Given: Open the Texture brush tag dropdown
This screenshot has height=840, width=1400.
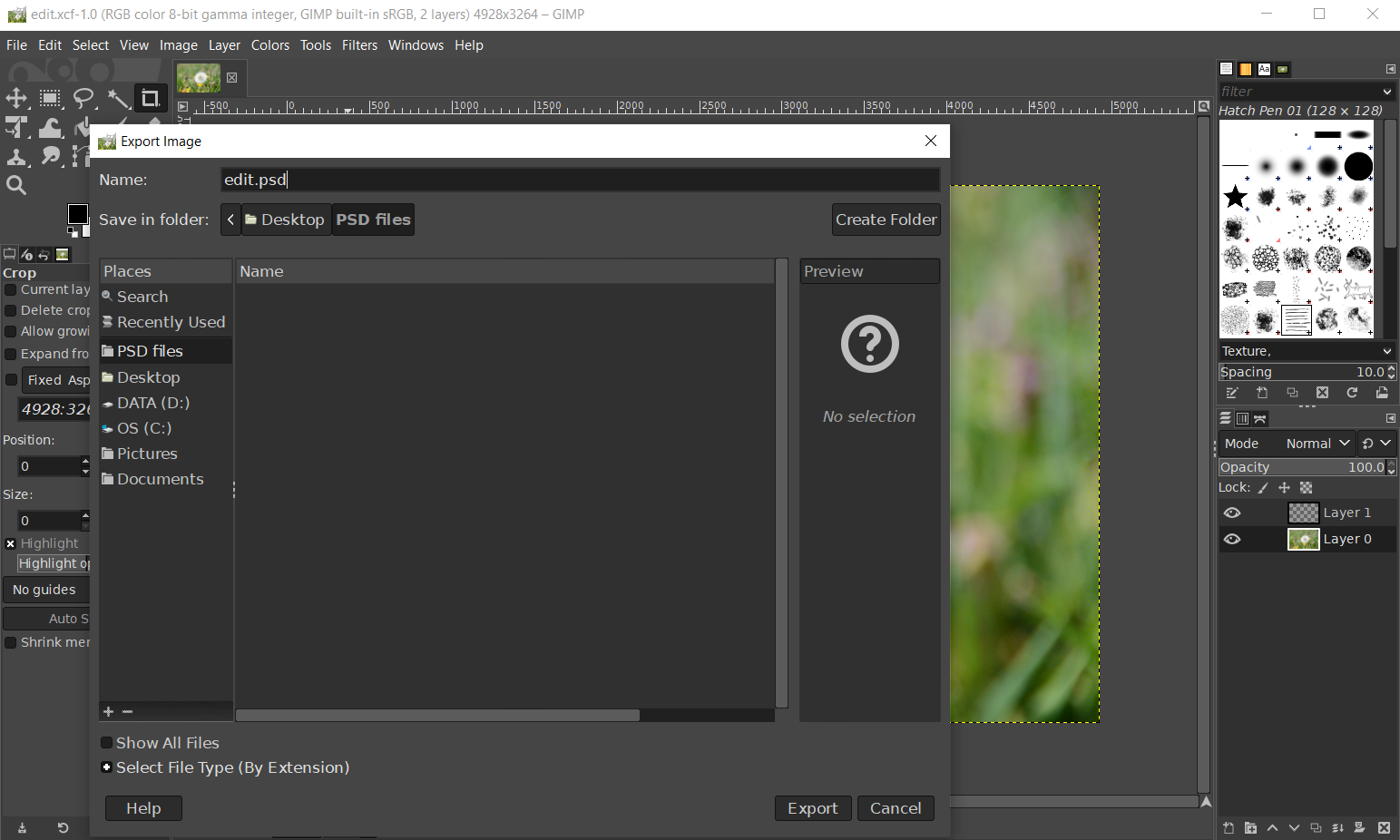Looking at the screenshot, I should click(1306, 351).
